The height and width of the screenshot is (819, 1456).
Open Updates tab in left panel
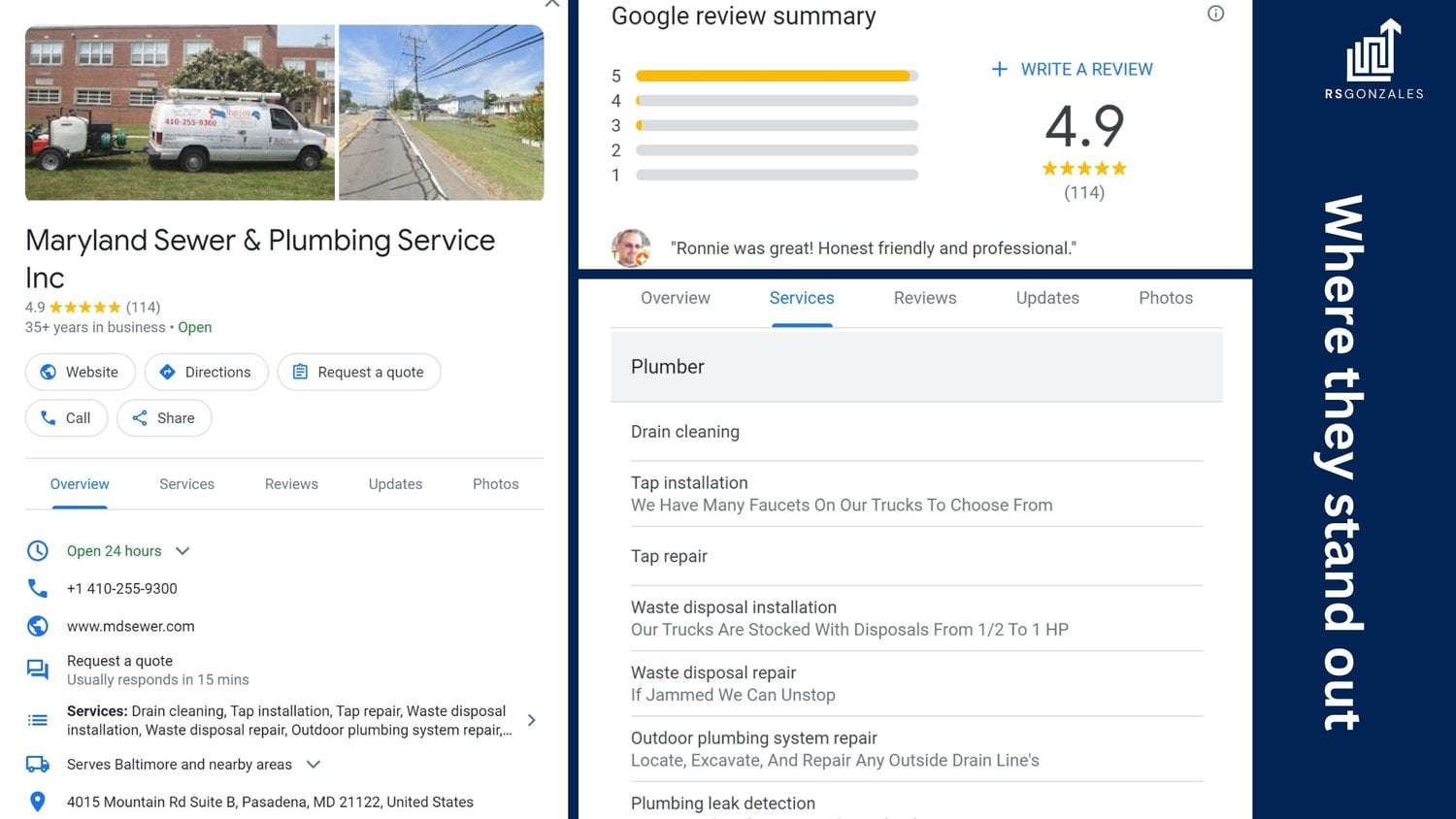point(395,484)
